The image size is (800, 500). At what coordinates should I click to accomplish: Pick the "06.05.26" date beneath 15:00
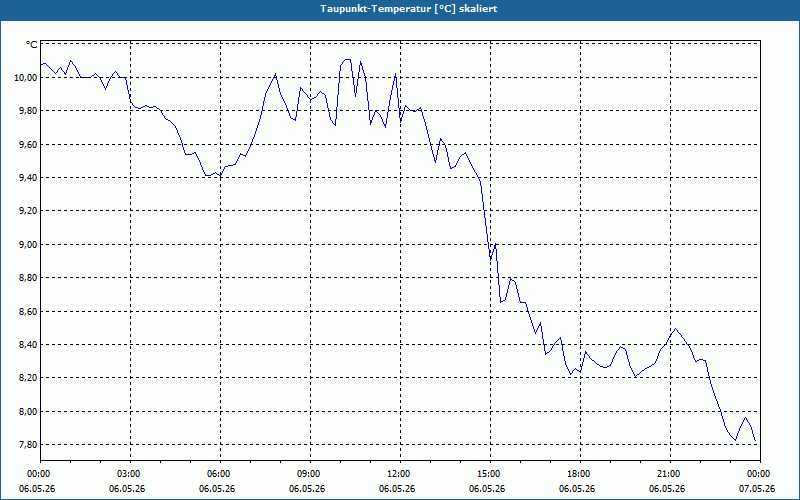(487, 489)
